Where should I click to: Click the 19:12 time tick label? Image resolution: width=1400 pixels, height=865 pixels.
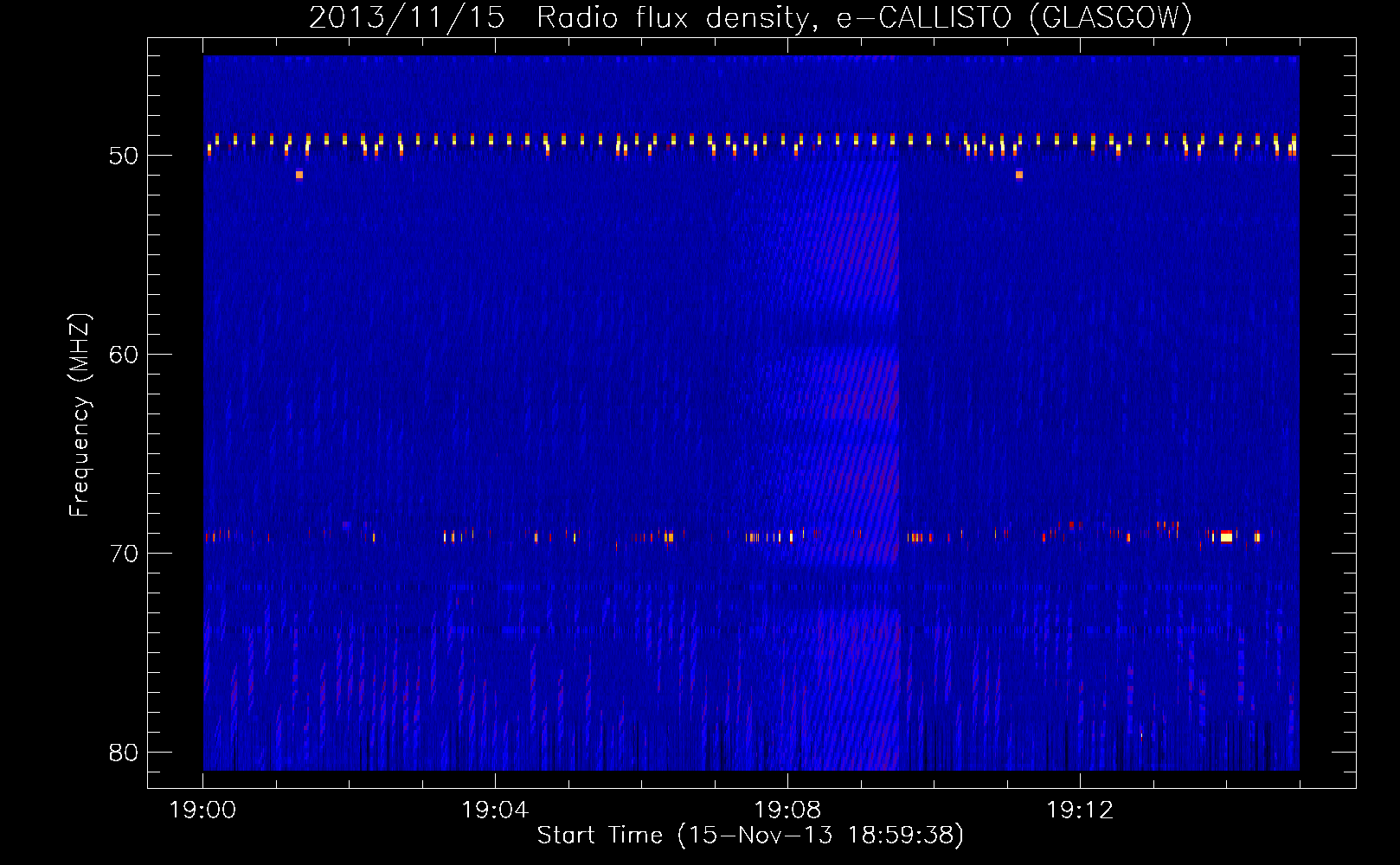click(1080, 811)
